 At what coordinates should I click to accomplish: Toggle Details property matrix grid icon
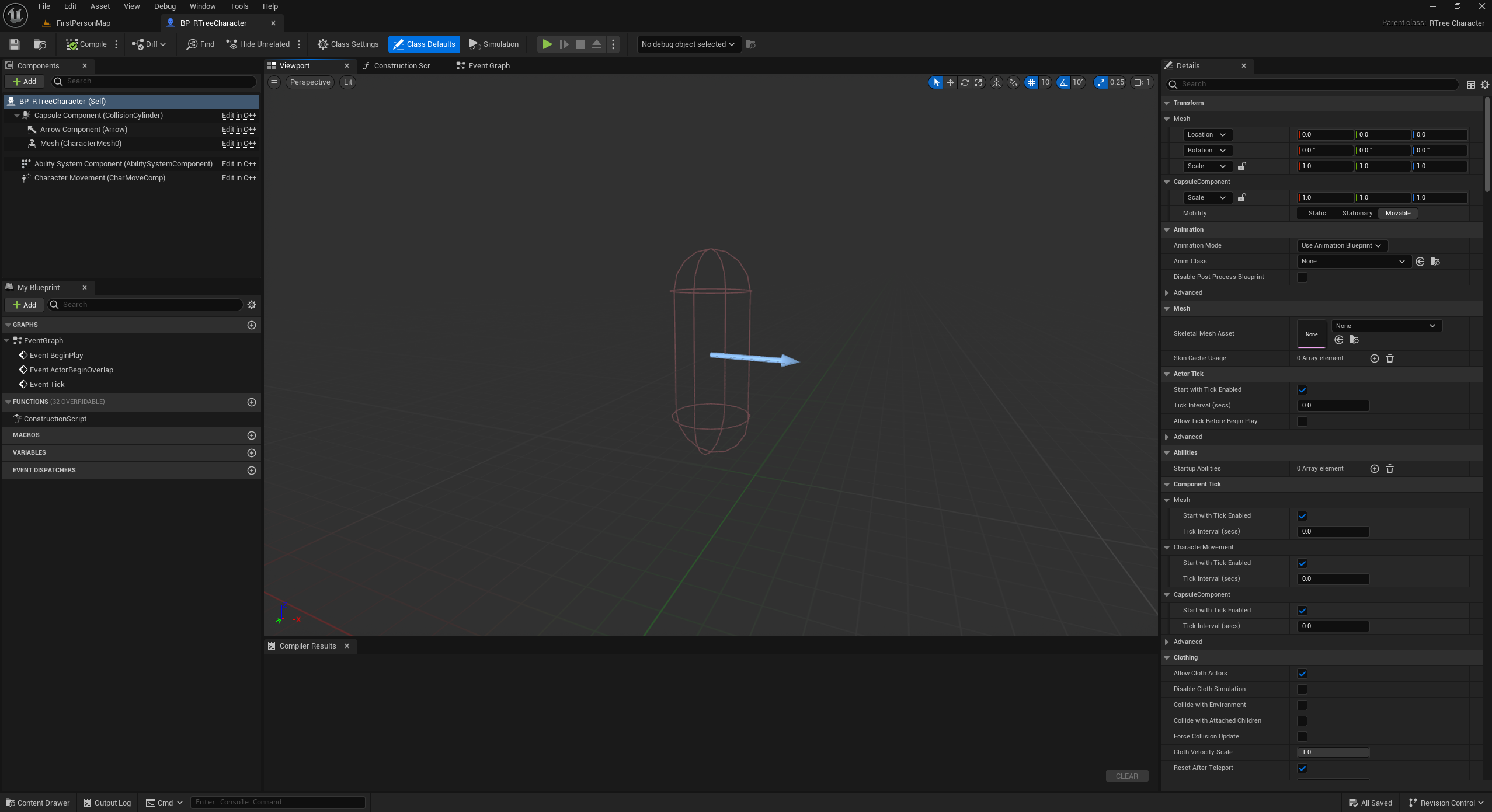coord(1471,85)
